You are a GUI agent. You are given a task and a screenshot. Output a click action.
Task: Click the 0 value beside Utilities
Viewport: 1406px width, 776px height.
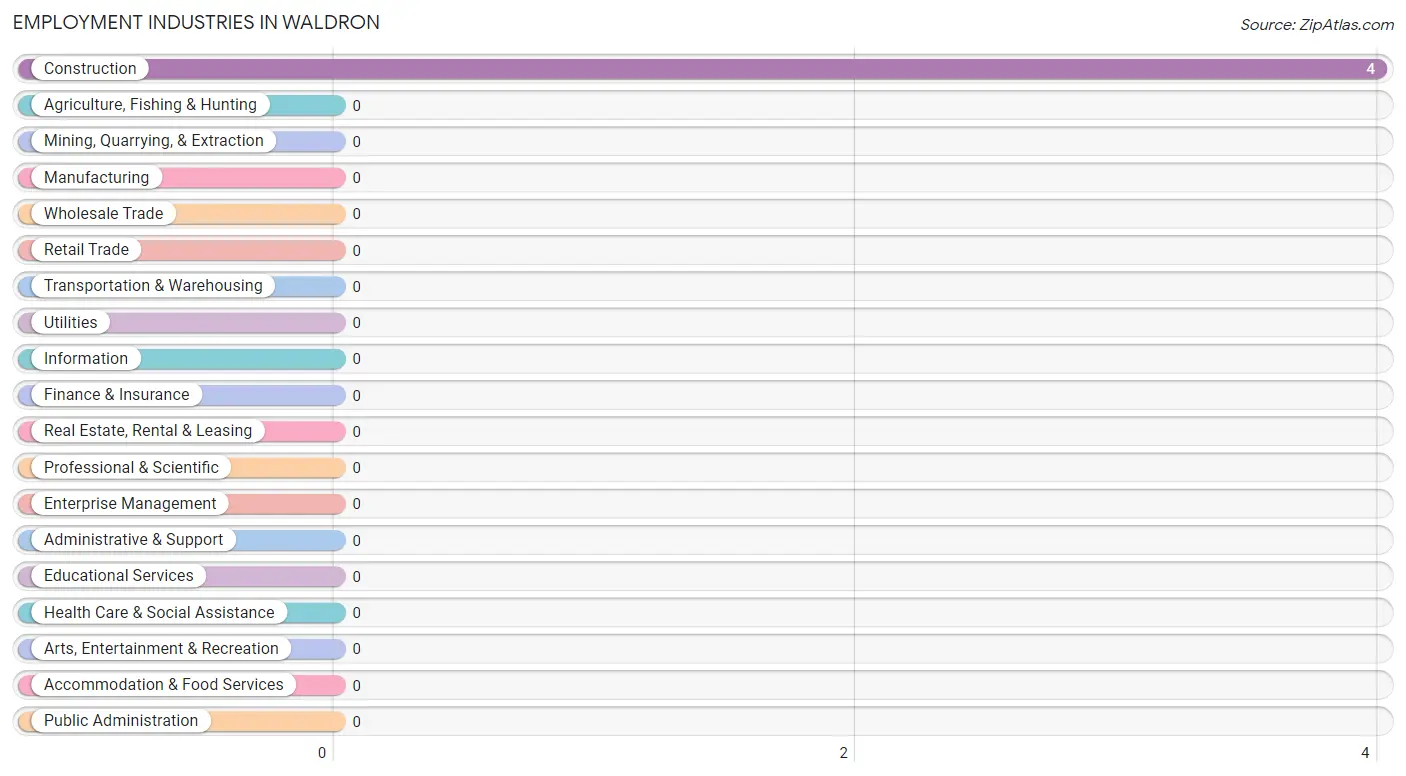[356, 323]
